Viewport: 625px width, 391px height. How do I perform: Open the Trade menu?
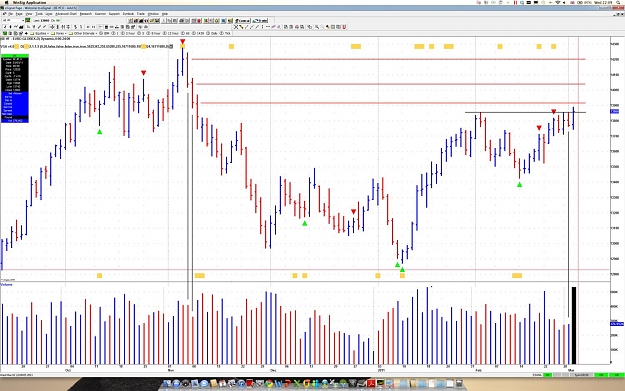tap(141, 14)
